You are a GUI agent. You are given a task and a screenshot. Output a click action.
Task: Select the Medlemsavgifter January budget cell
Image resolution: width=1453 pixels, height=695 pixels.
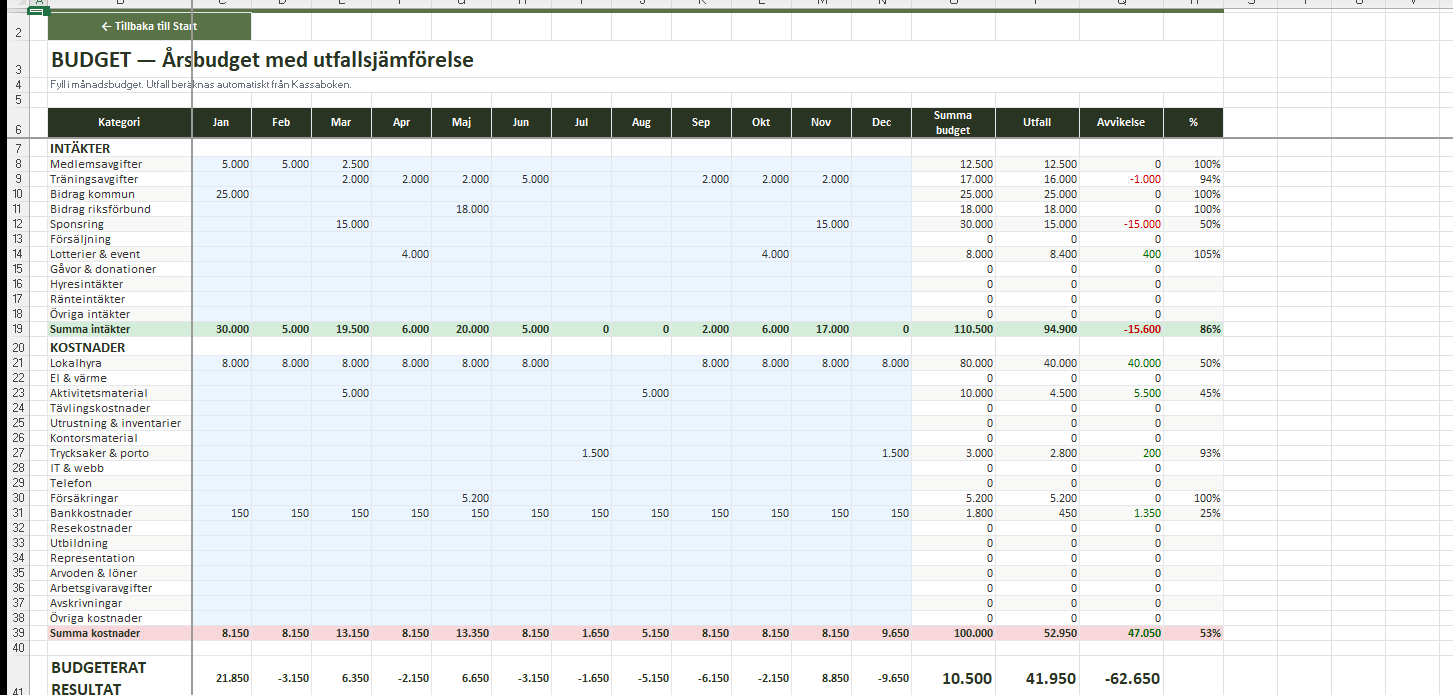point(221,164)
